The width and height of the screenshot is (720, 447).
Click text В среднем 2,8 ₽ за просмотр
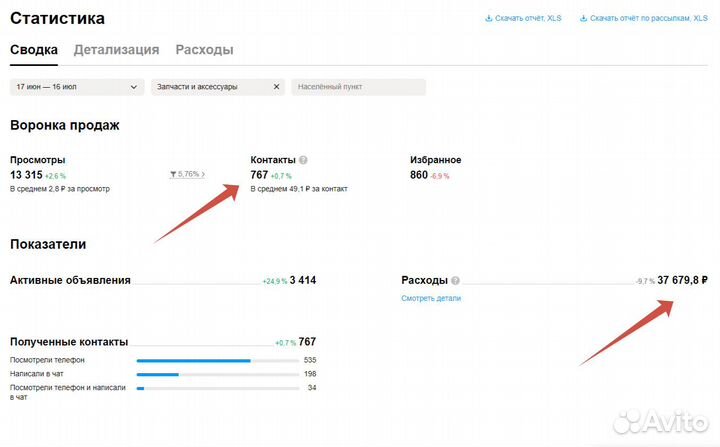click(x=60, y=189)
